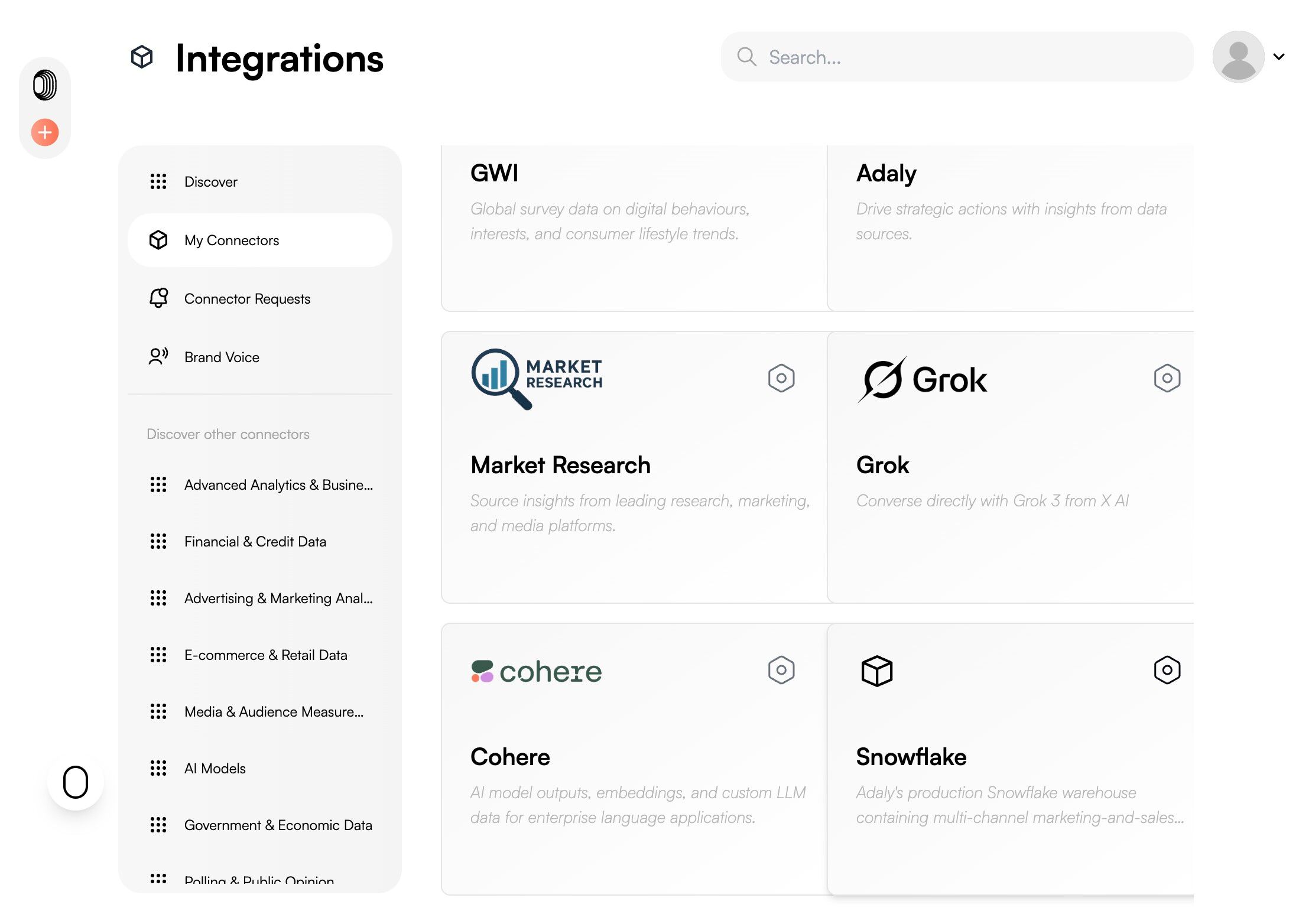Expand the user account dropdown chevron
This screenshot has width=1312, height=924.
pyautogui.click(x=1279, y=57)
